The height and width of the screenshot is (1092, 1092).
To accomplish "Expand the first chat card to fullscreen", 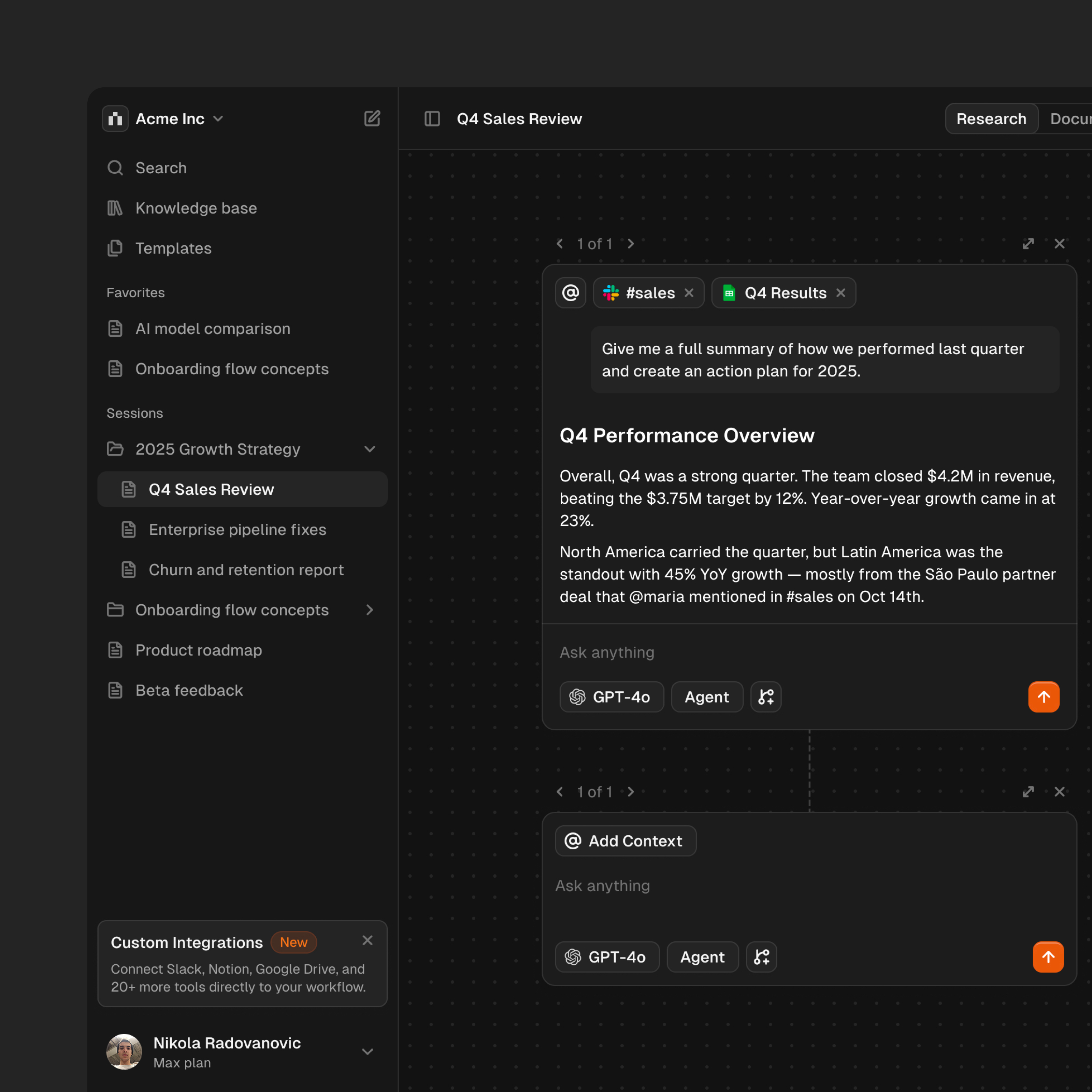I will 1028,244.
